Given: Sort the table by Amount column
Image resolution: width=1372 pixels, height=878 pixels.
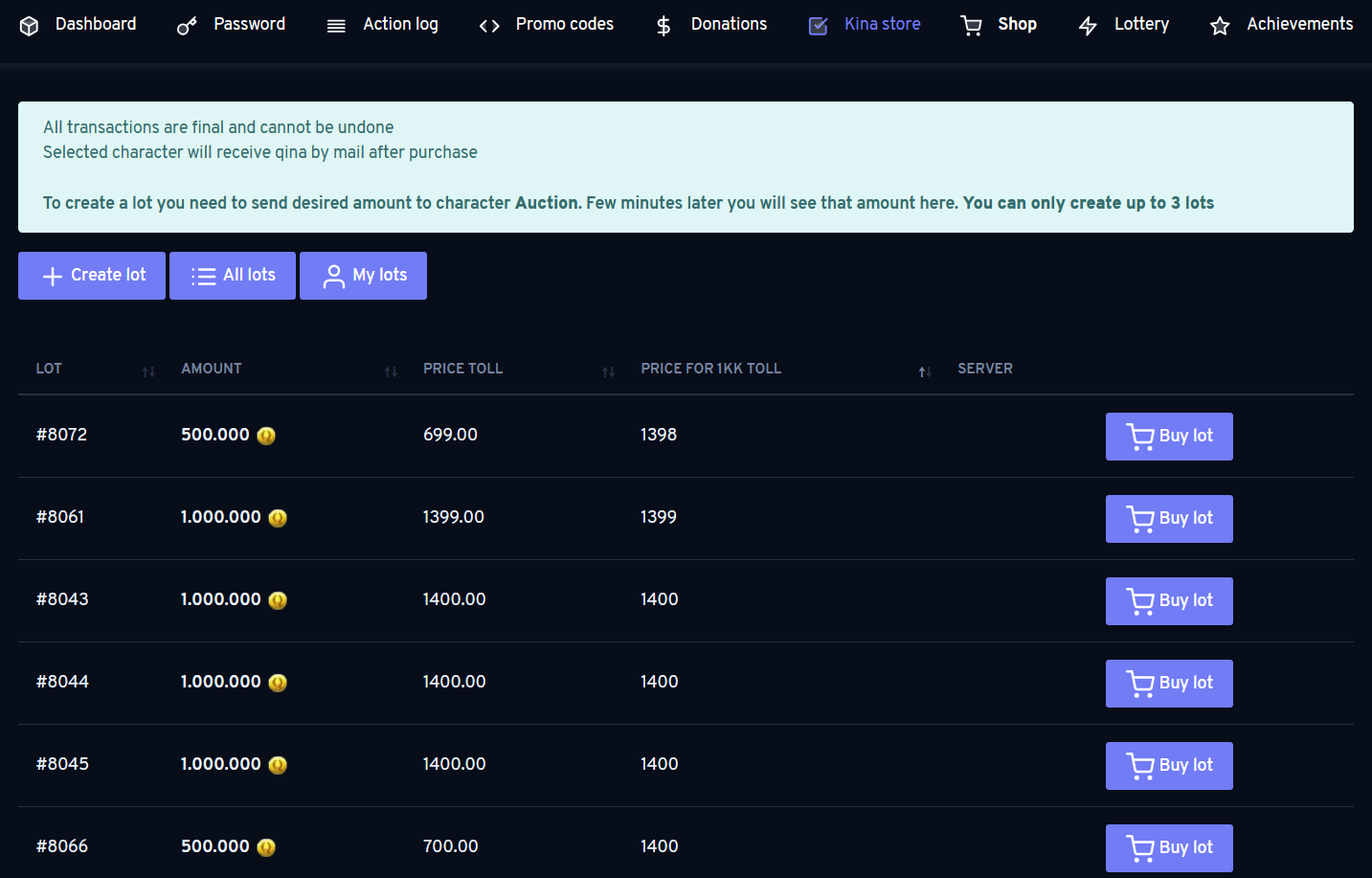Looking at the screenshot, I should point(391,371).
